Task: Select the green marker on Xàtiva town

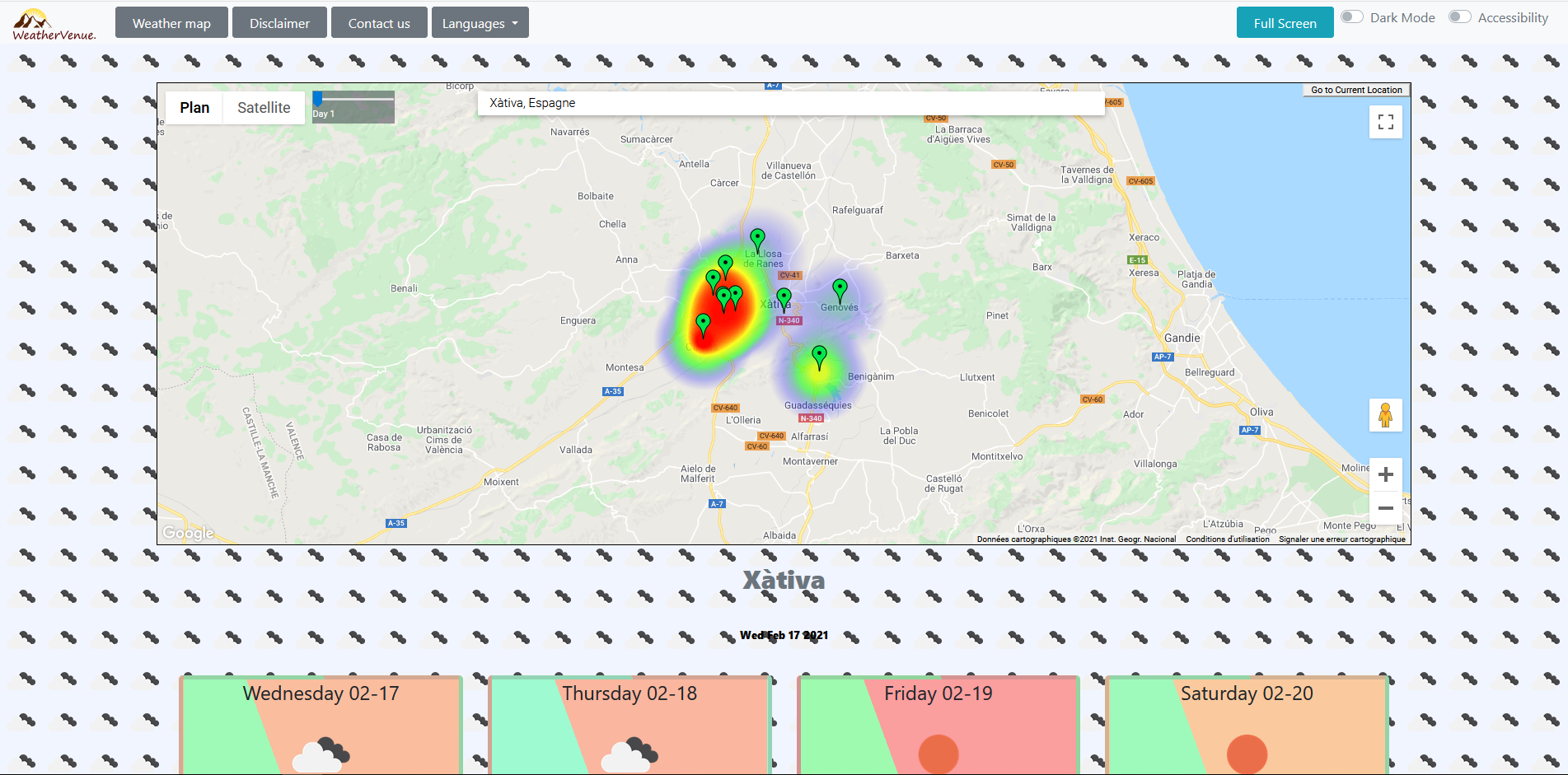Action: [784, 301]
